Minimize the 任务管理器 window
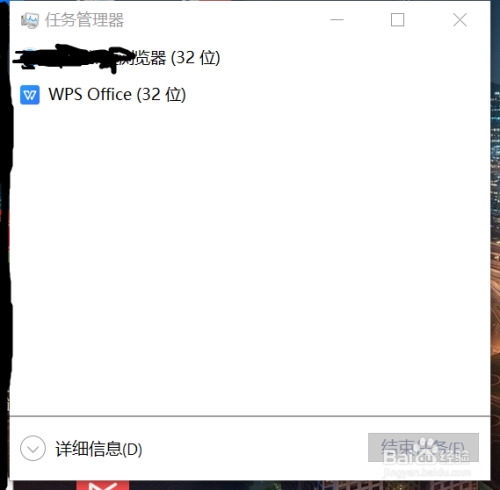Screen dimensions: 500x490 pos(337,20)
